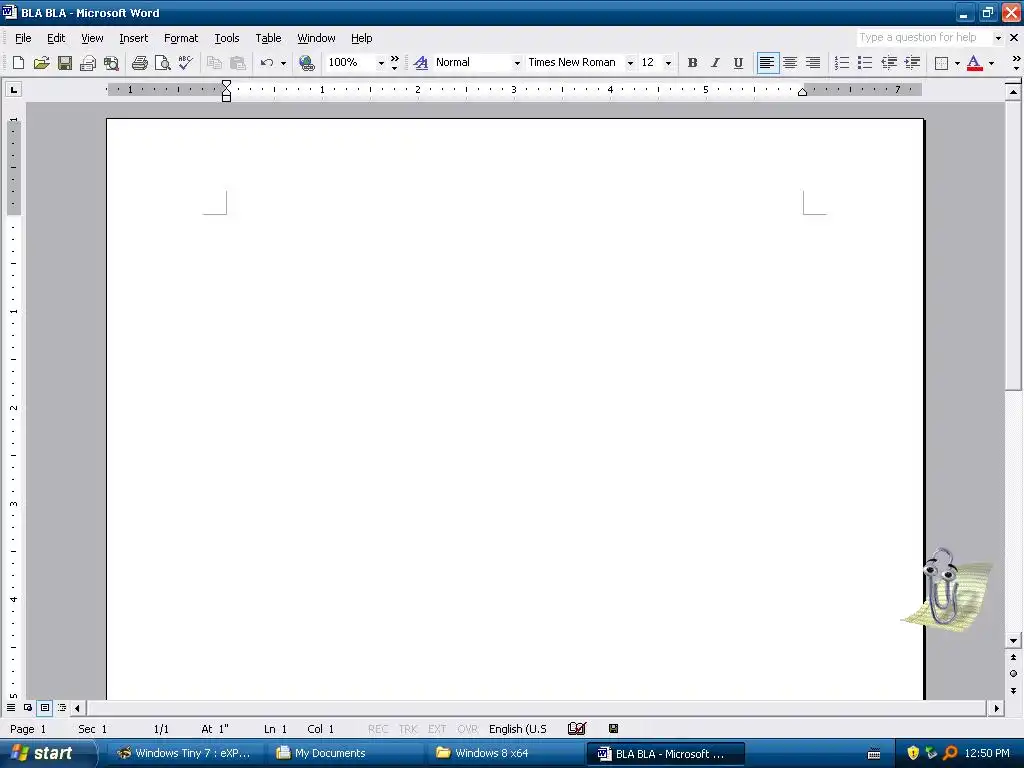This screenshot has height=768, width=1024.
Task: Decrease paragraph indent
Action: pyautogui.click(x=889, y=63)
